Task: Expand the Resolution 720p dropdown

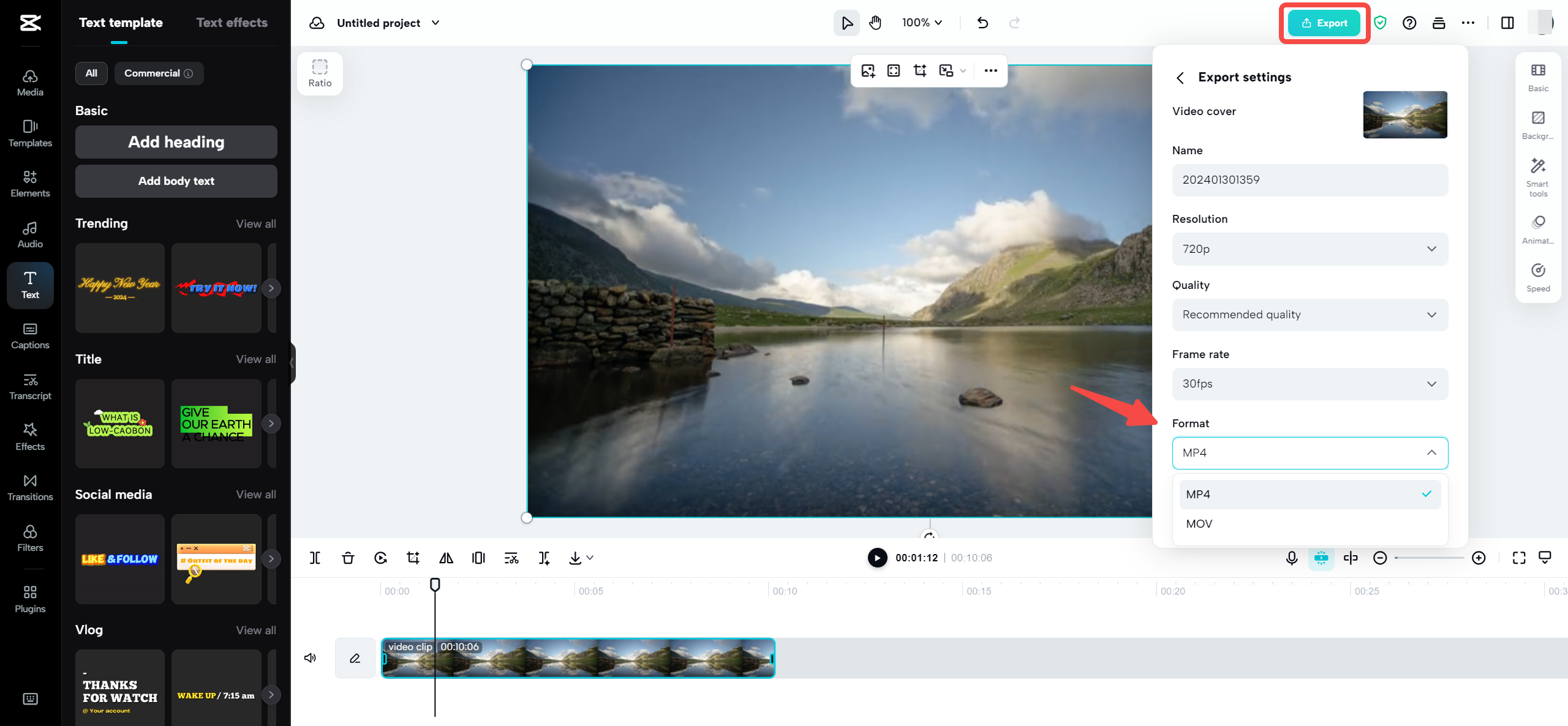Action: 1310,249
